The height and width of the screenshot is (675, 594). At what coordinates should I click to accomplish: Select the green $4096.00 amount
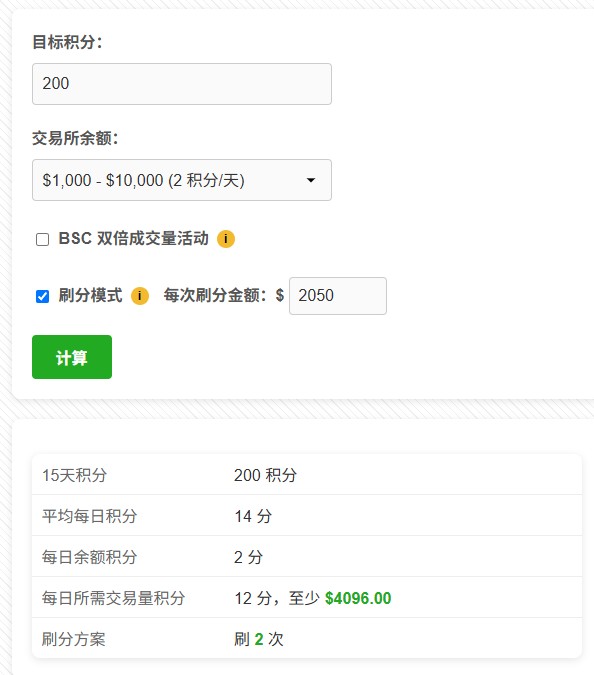coord(358,598)
